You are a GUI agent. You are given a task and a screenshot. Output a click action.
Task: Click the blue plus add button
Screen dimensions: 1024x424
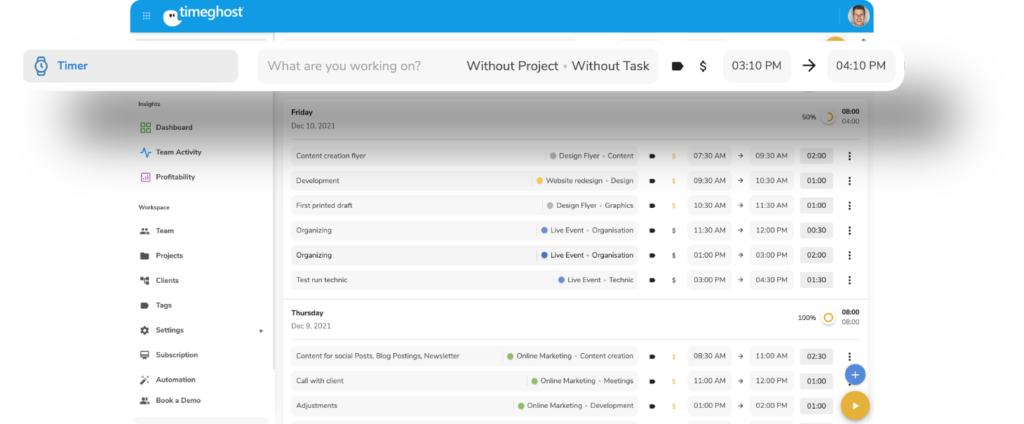pos(854,375)
